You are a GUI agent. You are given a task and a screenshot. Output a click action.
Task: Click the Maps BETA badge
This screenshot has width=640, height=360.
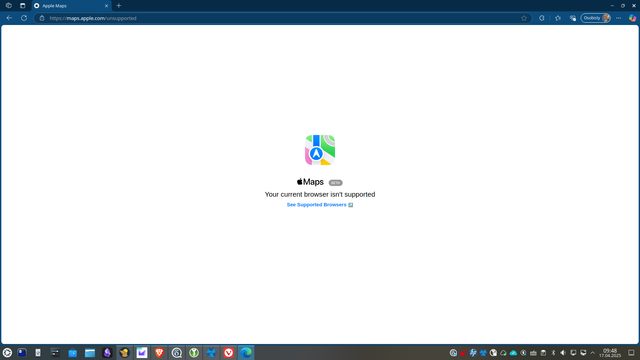[336, 182]
